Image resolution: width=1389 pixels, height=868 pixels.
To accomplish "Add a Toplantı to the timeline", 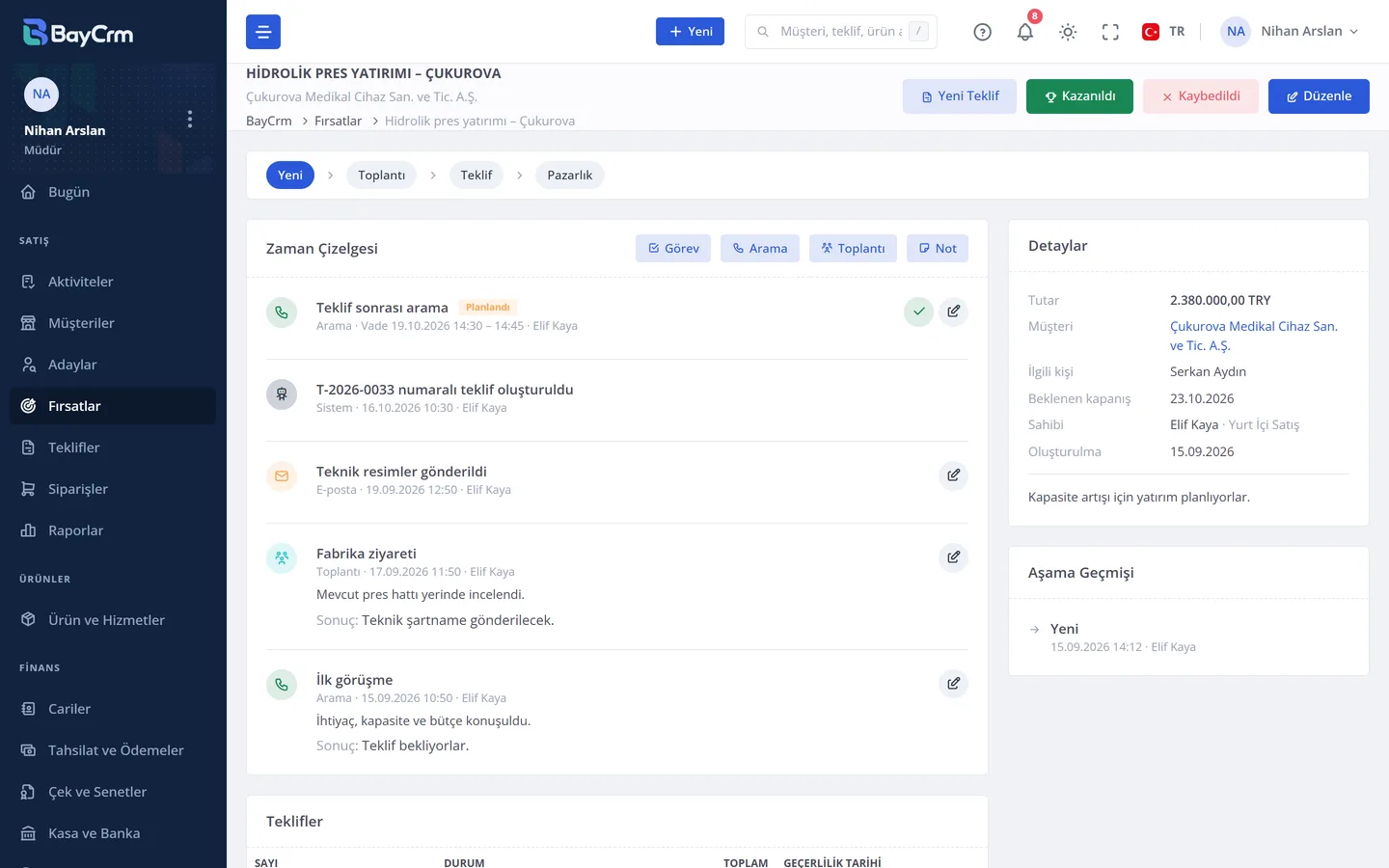I will coord(853,249).
